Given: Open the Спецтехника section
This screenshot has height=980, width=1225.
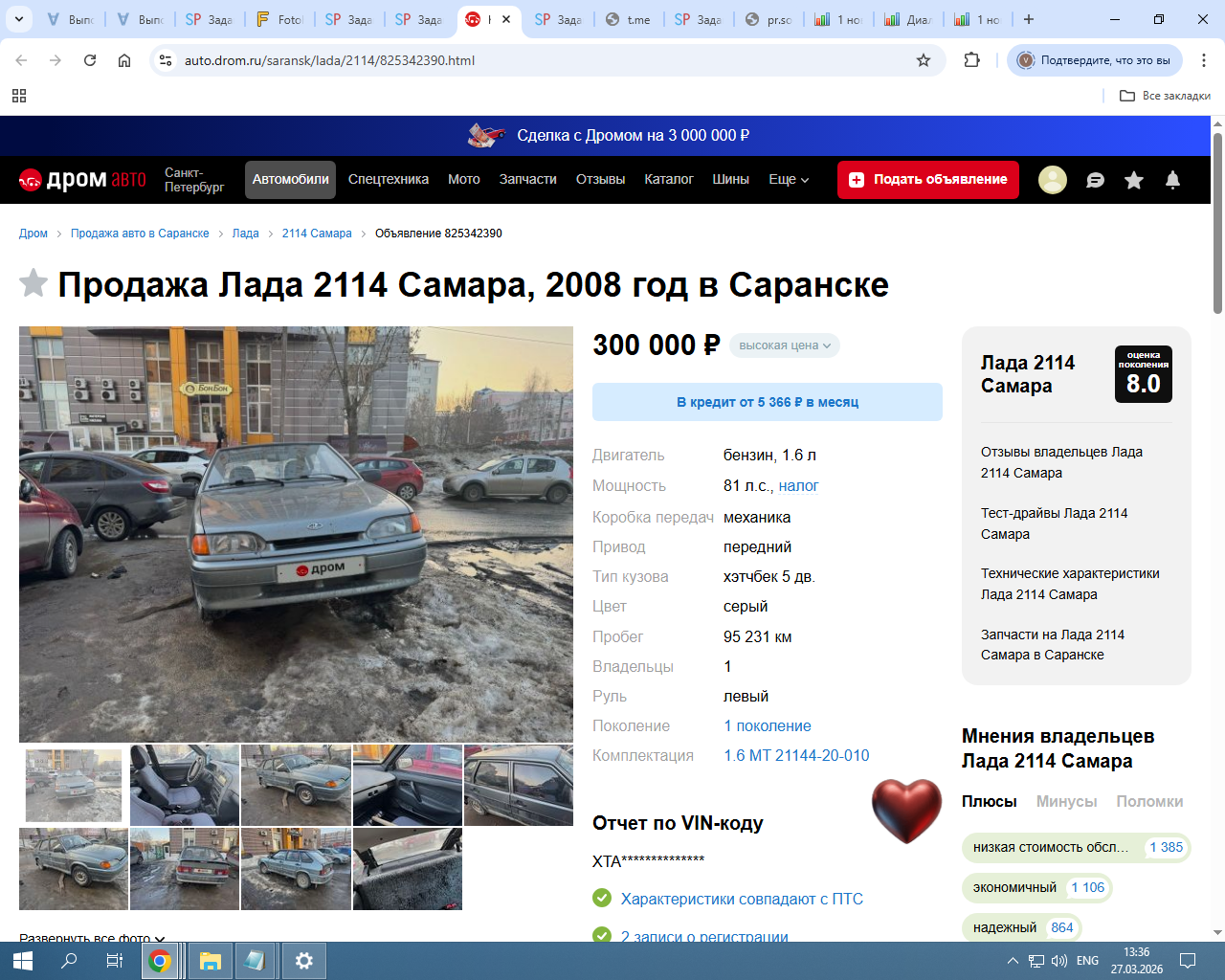Looking at the screenshot, I should (389, 179).
